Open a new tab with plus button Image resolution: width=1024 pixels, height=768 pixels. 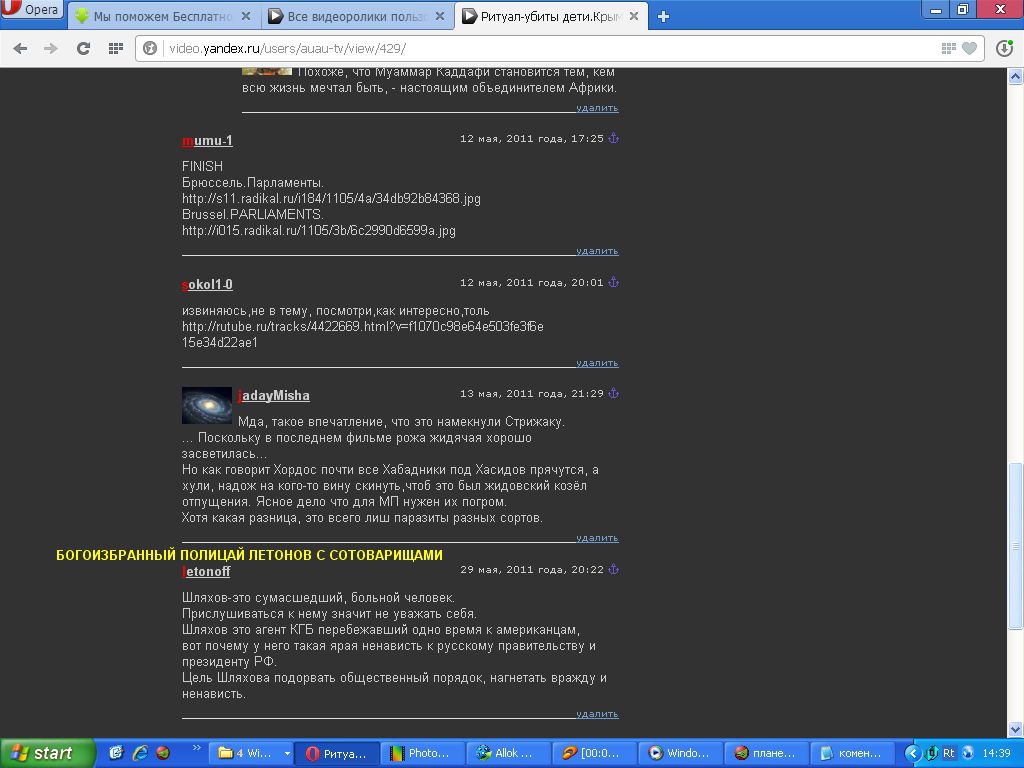click(663, 16)
